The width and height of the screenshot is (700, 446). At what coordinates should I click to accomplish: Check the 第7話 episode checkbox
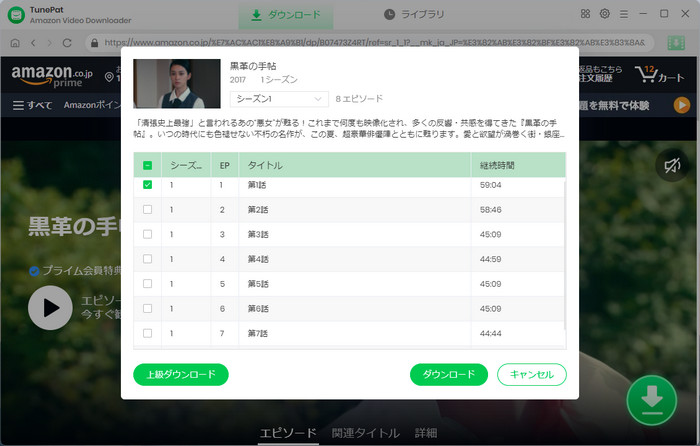tap(147, 333)
